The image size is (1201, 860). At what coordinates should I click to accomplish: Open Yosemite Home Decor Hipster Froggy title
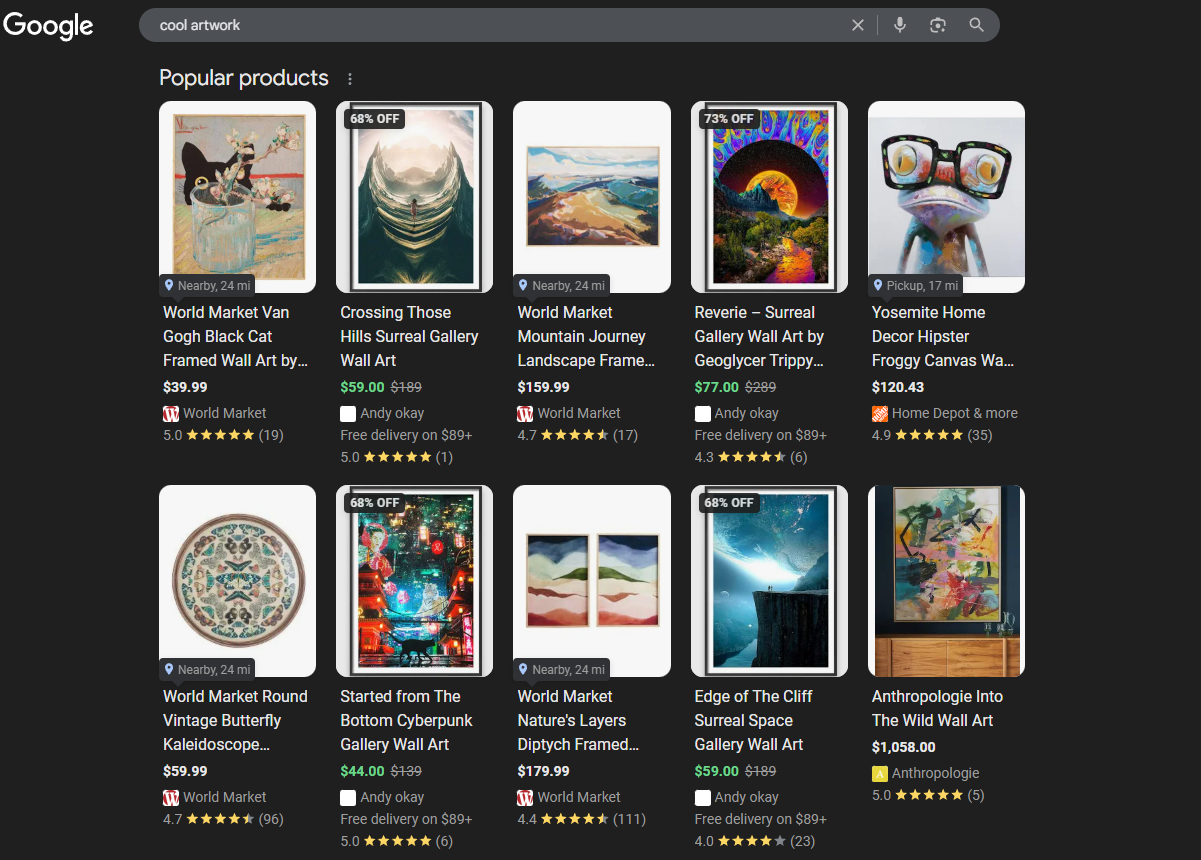tap(944, 336)
